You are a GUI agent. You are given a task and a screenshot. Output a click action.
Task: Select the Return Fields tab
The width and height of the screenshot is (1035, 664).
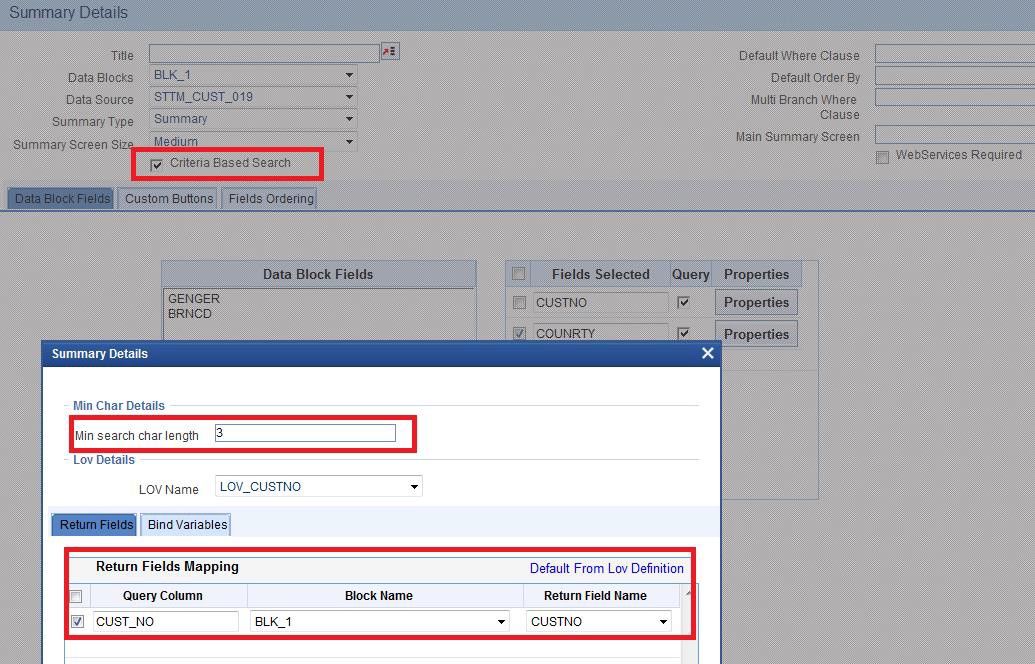tap(96, 525)
